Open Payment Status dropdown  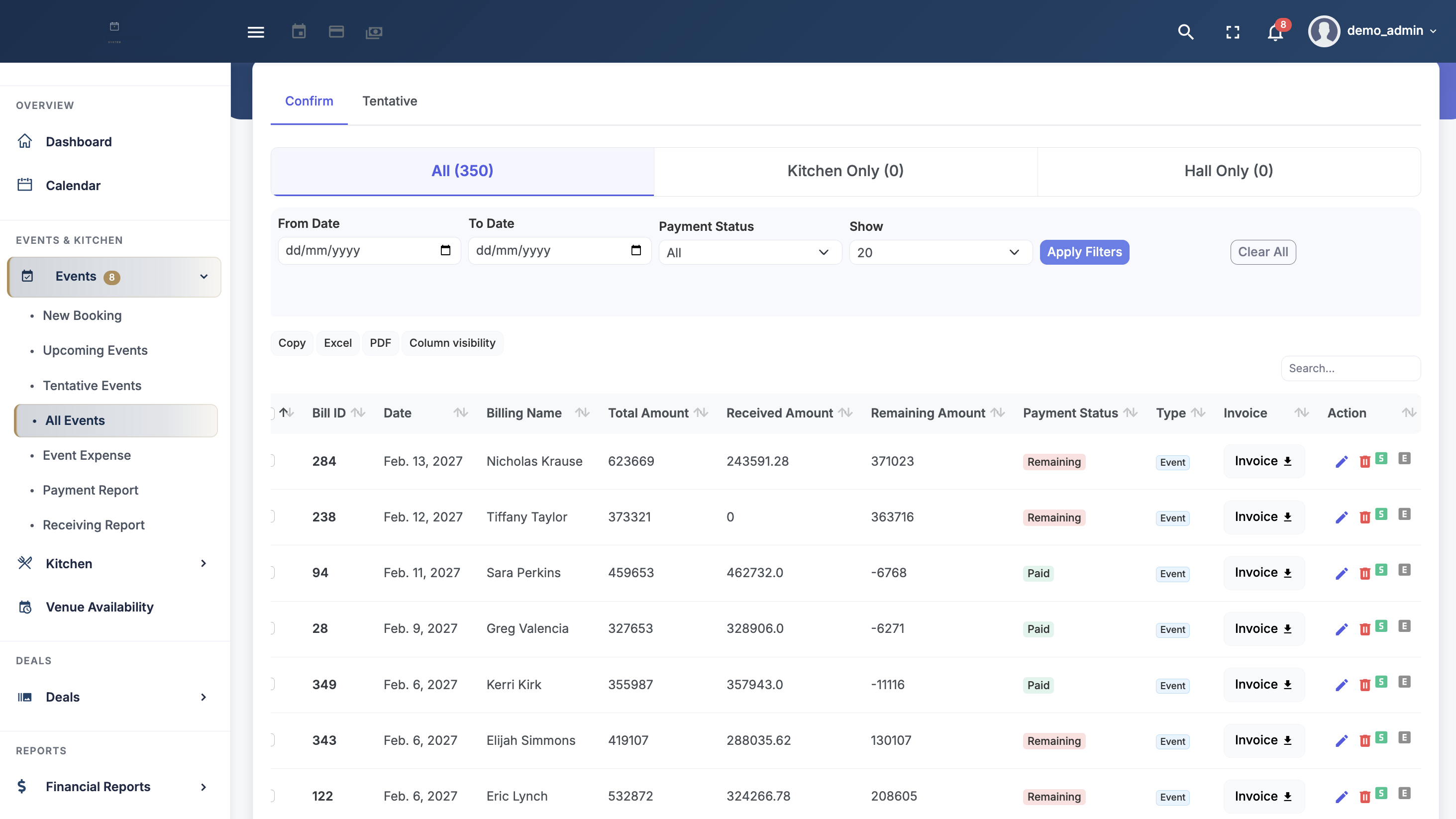click(x=749, y=252)
